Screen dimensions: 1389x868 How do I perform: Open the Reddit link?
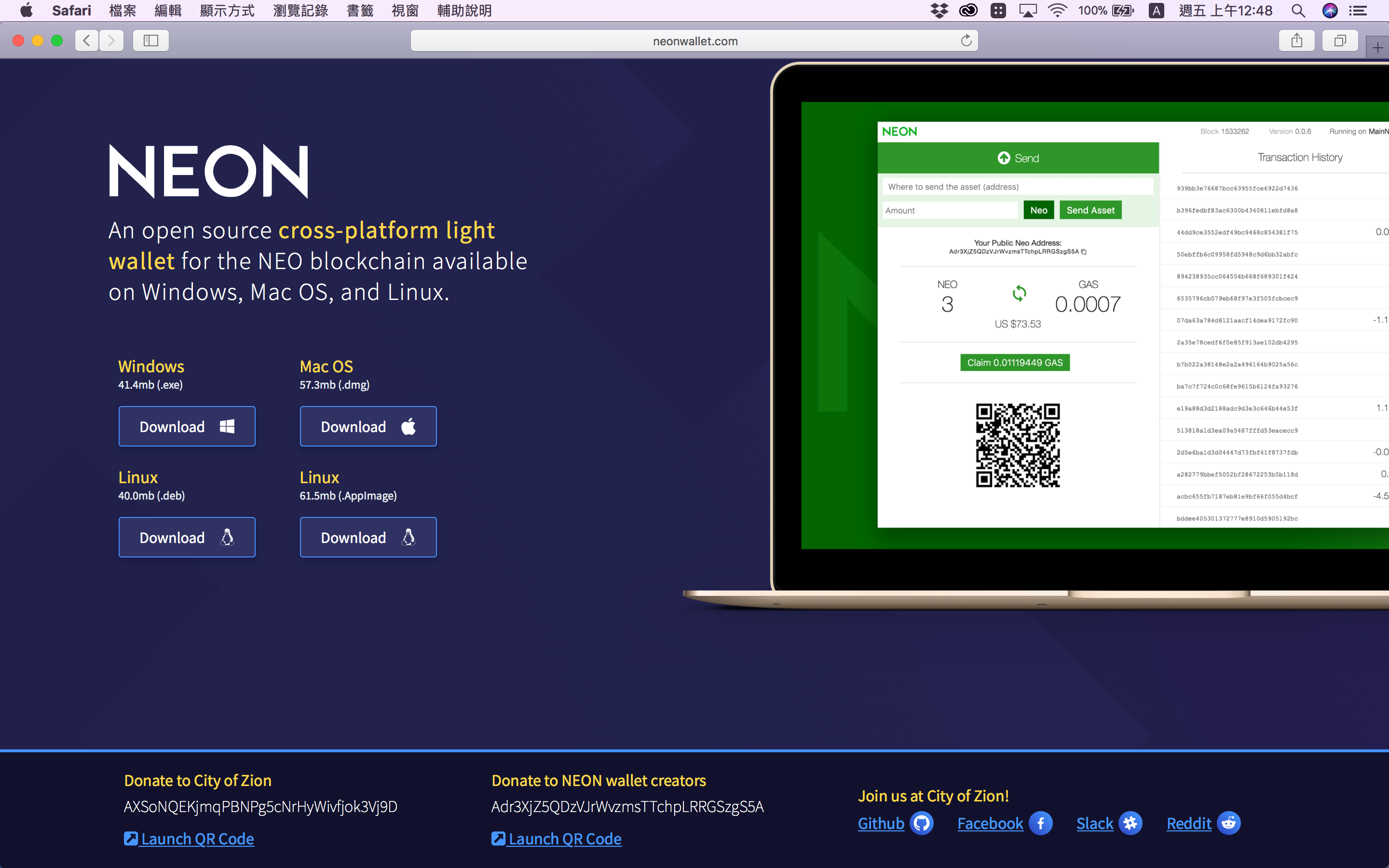point(1189,823)
